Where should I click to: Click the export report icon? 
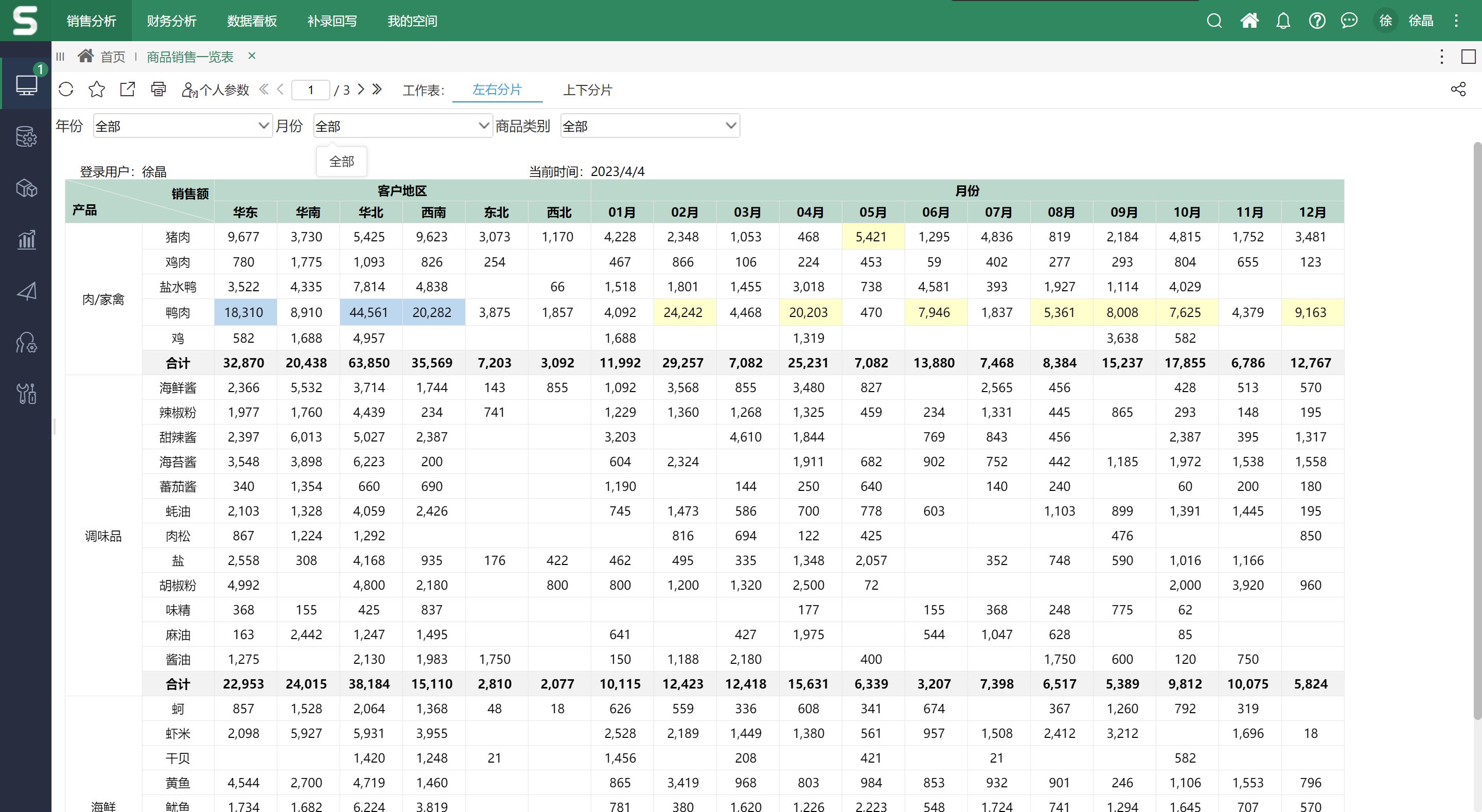pos(127,89)
